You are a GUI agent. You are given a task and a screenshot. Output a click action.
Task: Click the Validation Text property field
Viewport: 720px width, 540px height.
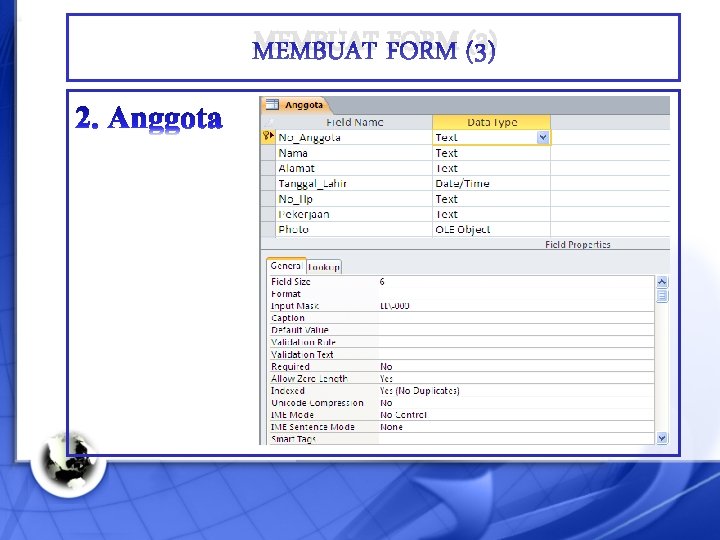pyautogui.click(x=516, y=354)
